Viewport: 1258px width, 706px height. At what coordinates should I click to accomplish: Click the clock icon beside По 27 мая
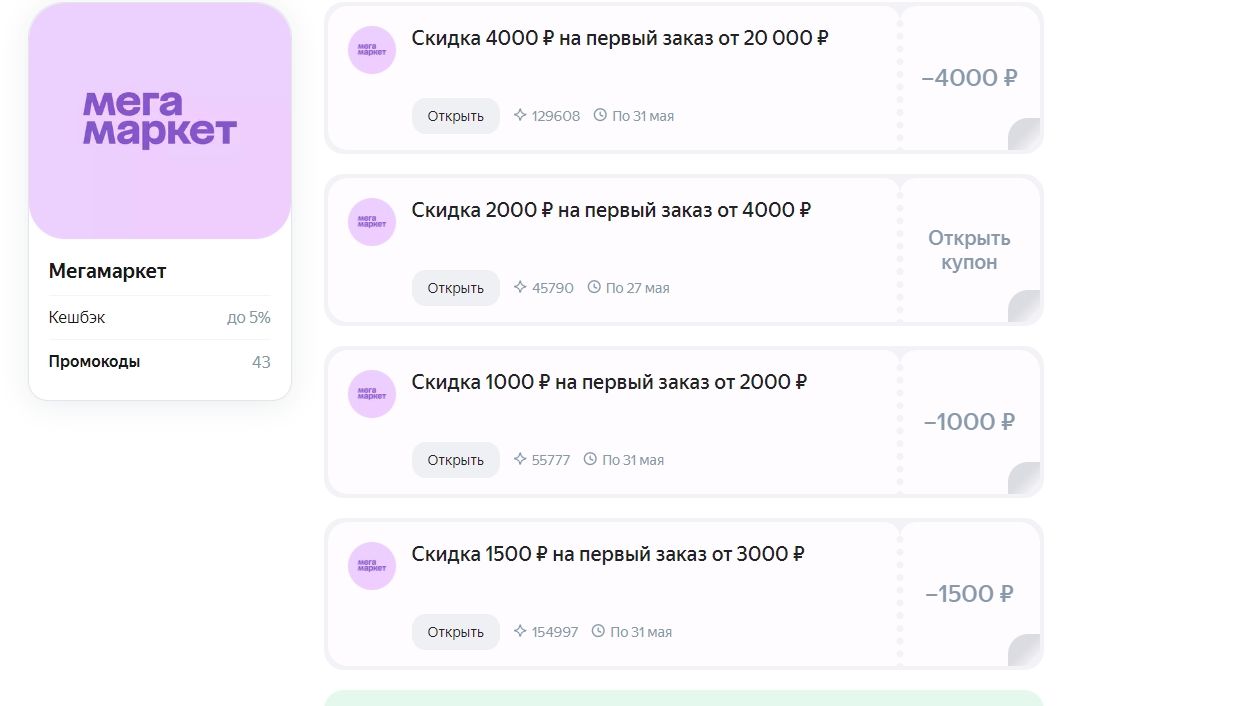pos(594,287)
